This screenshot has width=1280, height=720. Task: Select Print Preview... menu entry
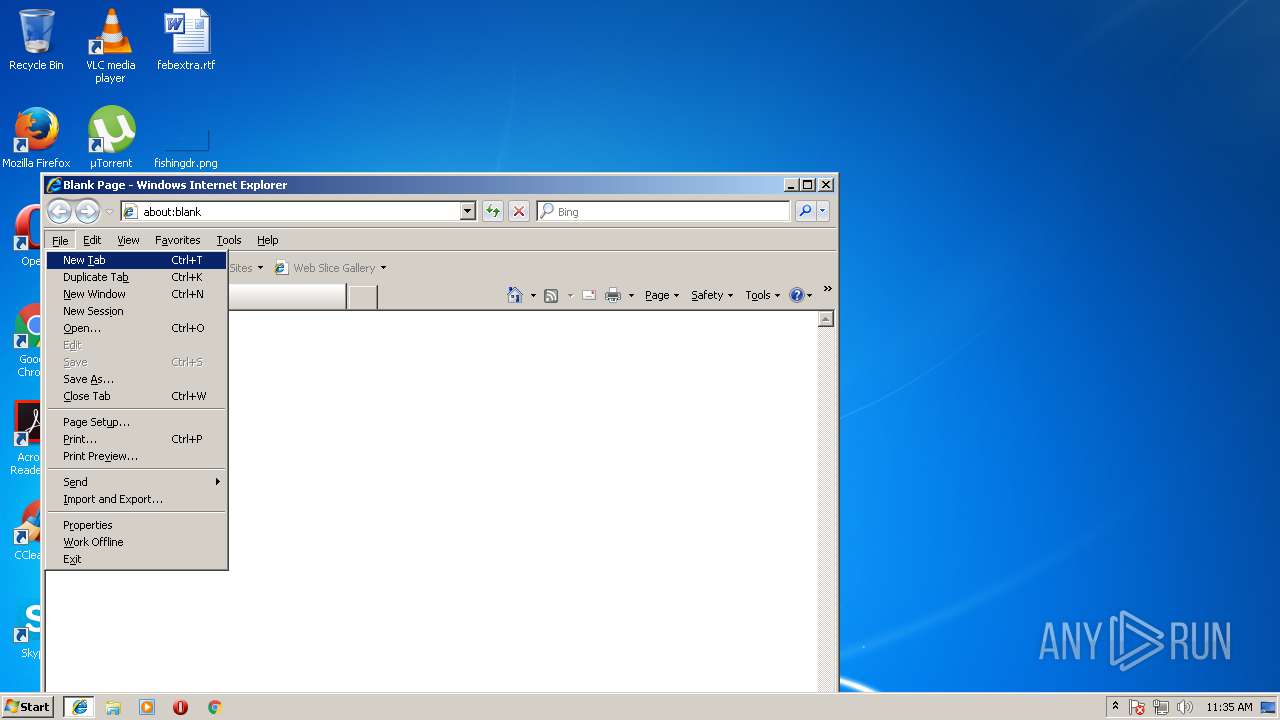coord(136,456)
